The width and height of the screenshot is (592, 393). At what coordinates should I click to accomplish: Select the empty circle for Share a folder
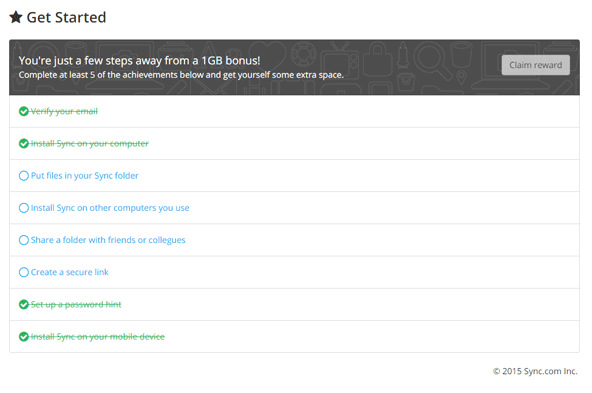click(x=24, y=240)
